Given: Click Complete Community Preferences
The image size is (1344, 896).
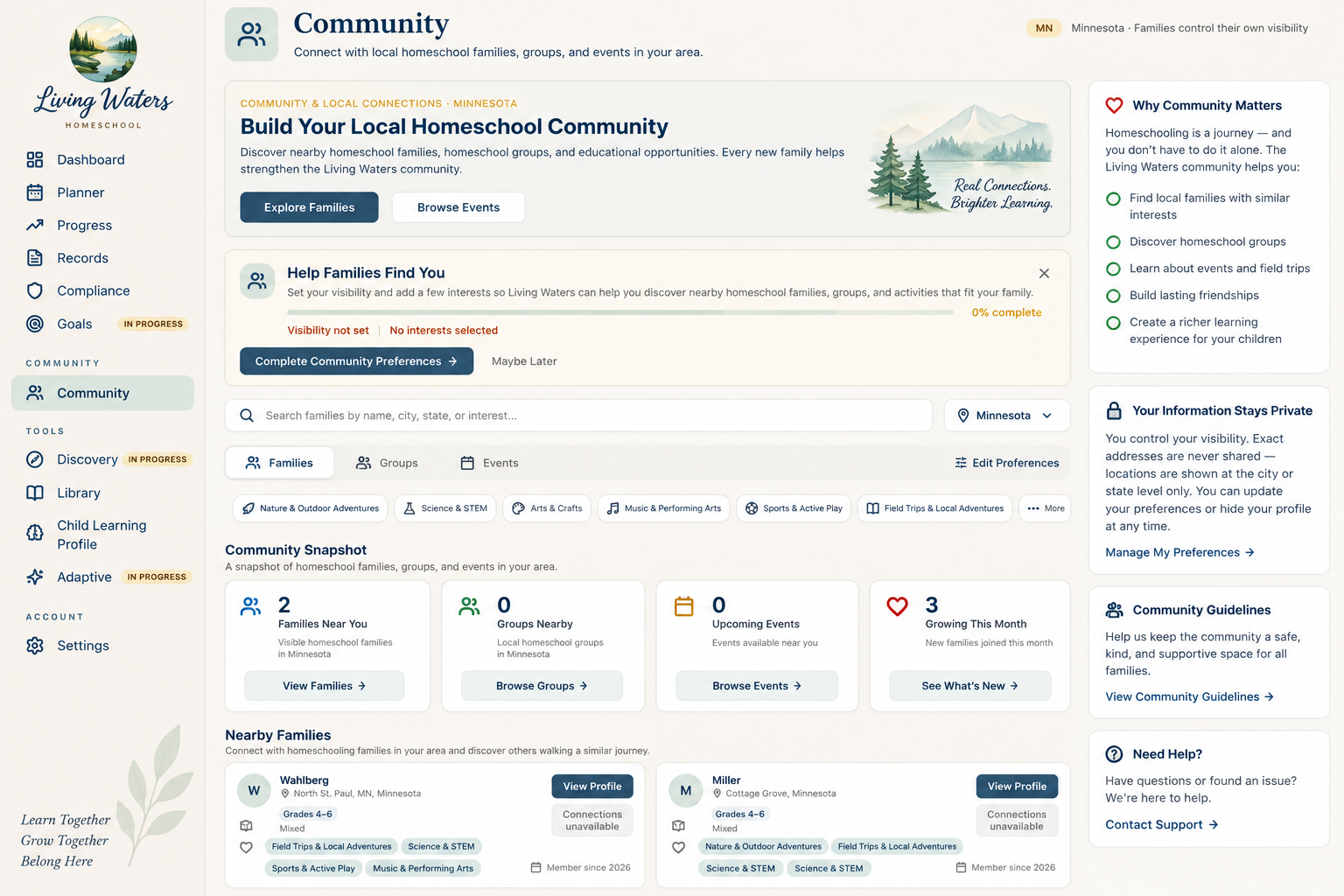Looking at the screenshot, I should click(x=356, y=361).
